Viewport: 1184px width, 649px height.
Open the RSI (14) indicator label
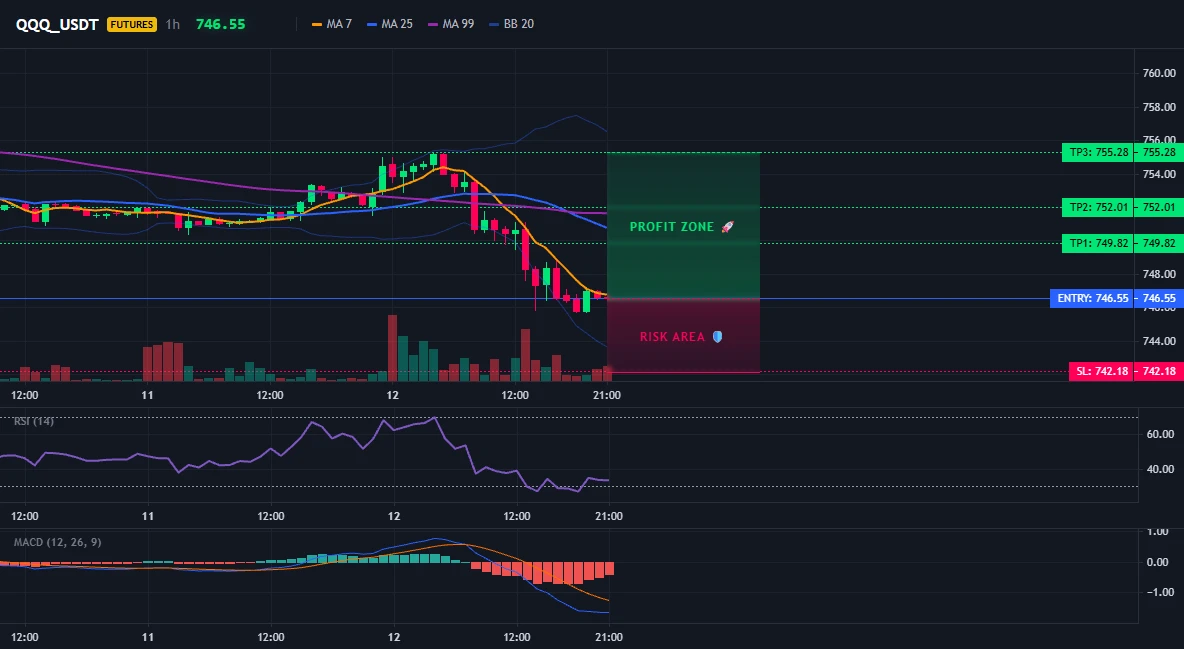[33, 421]
